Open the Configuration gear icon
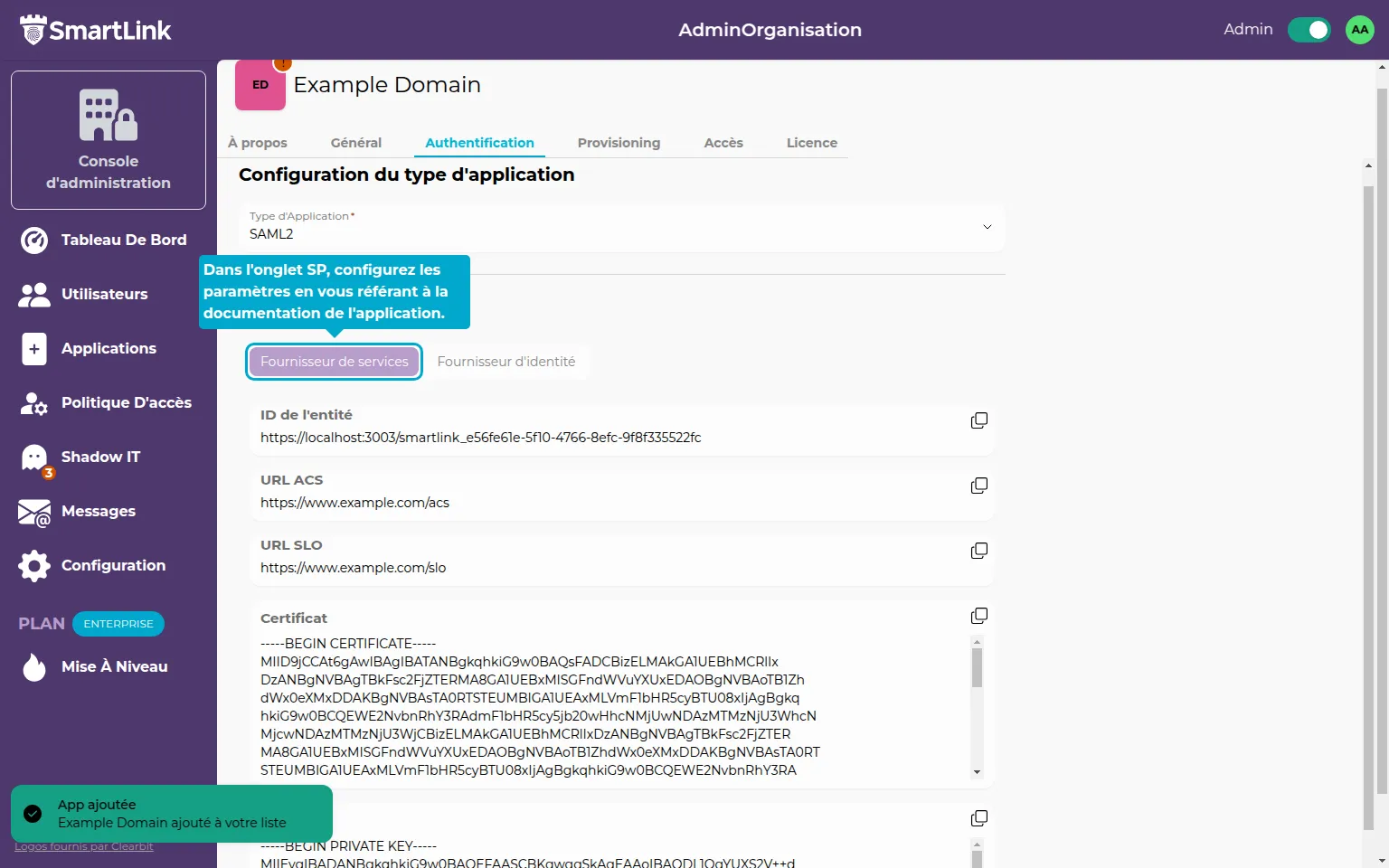This screenshot has height=868, width=1389. tap(34, 566)
